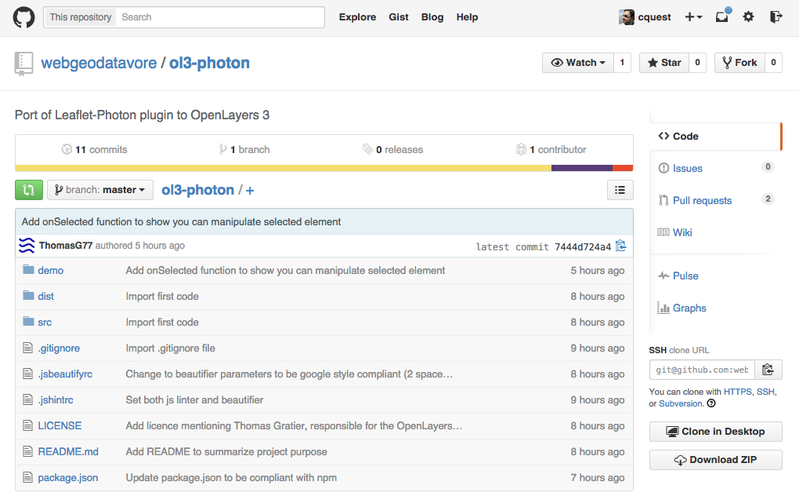Viewport: 799px width, 496px height.
Task: Copy SSH clone URL clipboard icon
Action: coord(768,370)
